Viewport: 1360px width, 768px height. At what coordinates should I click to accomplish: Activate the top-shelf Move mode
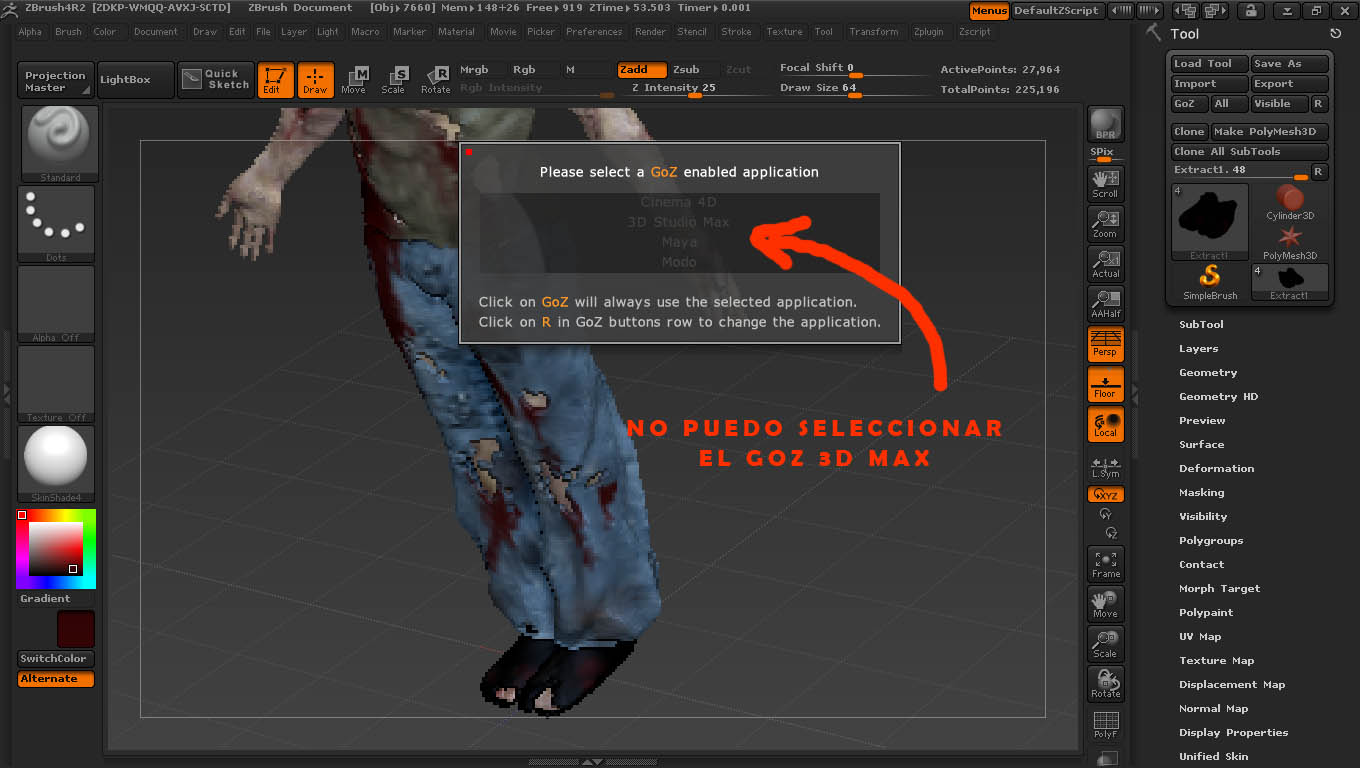pos(354,80)
